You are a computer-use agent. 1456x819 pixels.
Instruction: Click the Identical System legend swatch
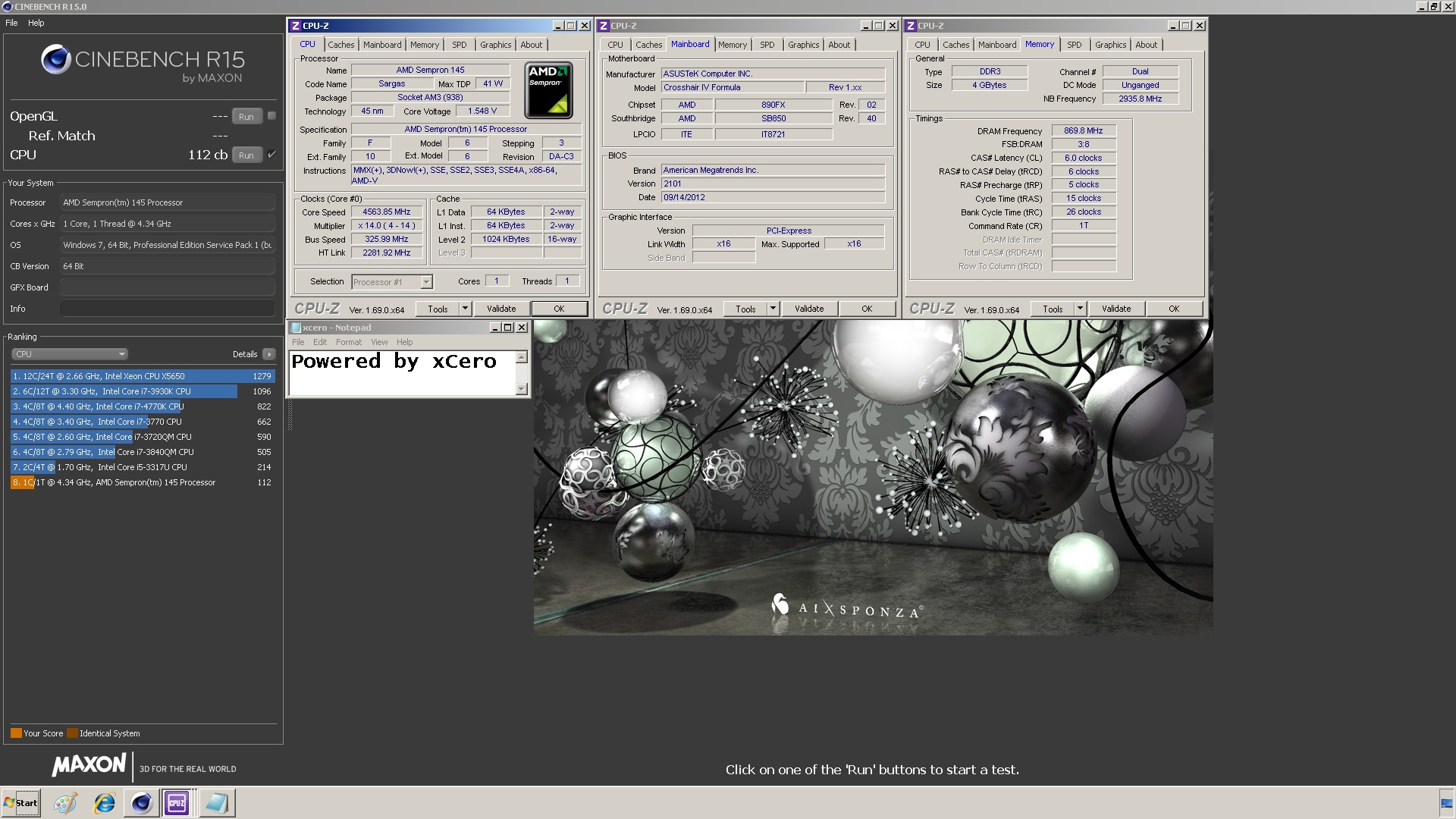coord(72,733)
